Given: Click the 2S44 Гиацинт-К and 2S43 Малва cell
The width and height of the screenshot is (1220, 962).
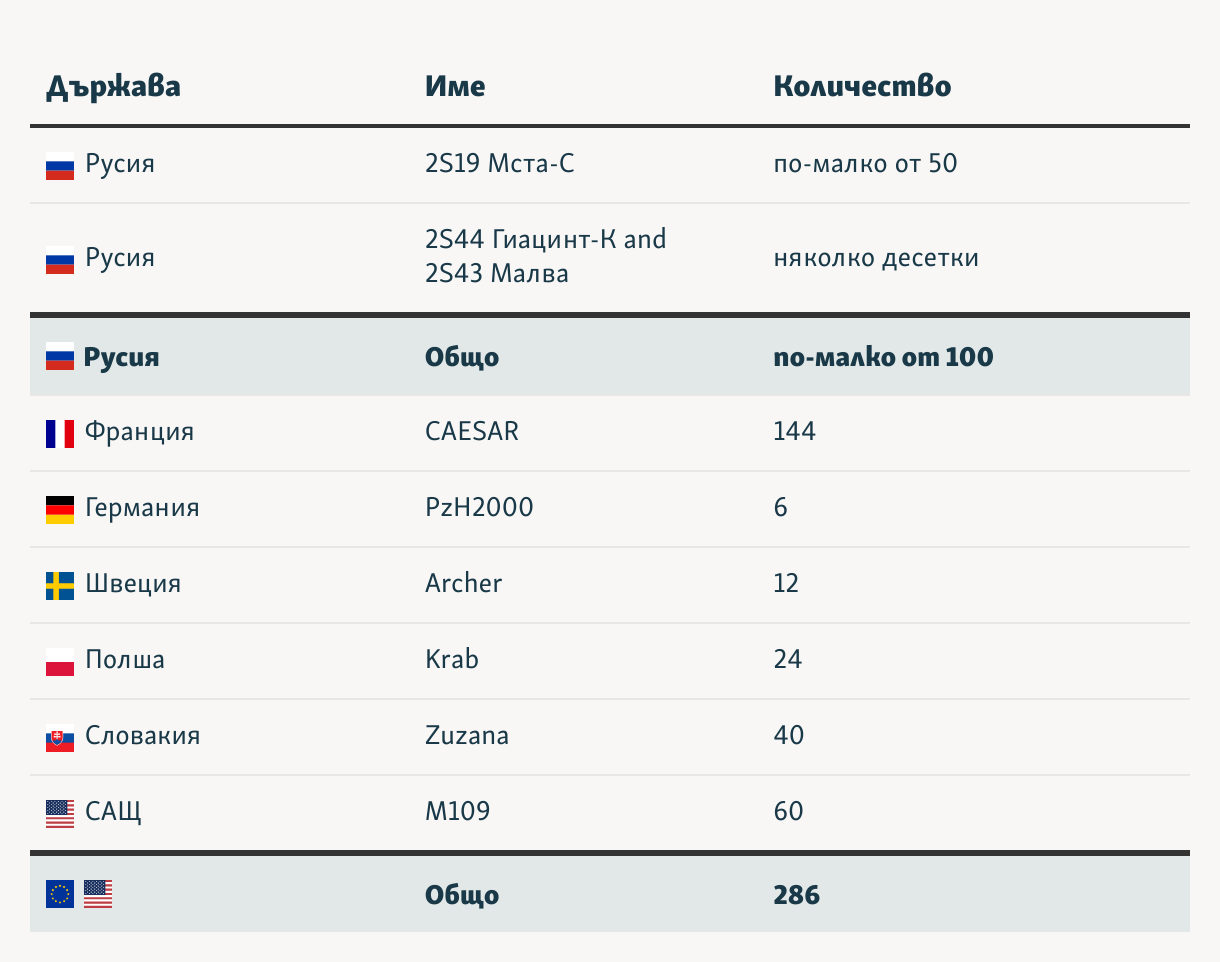Looking at the screenshot, I should pos(546,256).
